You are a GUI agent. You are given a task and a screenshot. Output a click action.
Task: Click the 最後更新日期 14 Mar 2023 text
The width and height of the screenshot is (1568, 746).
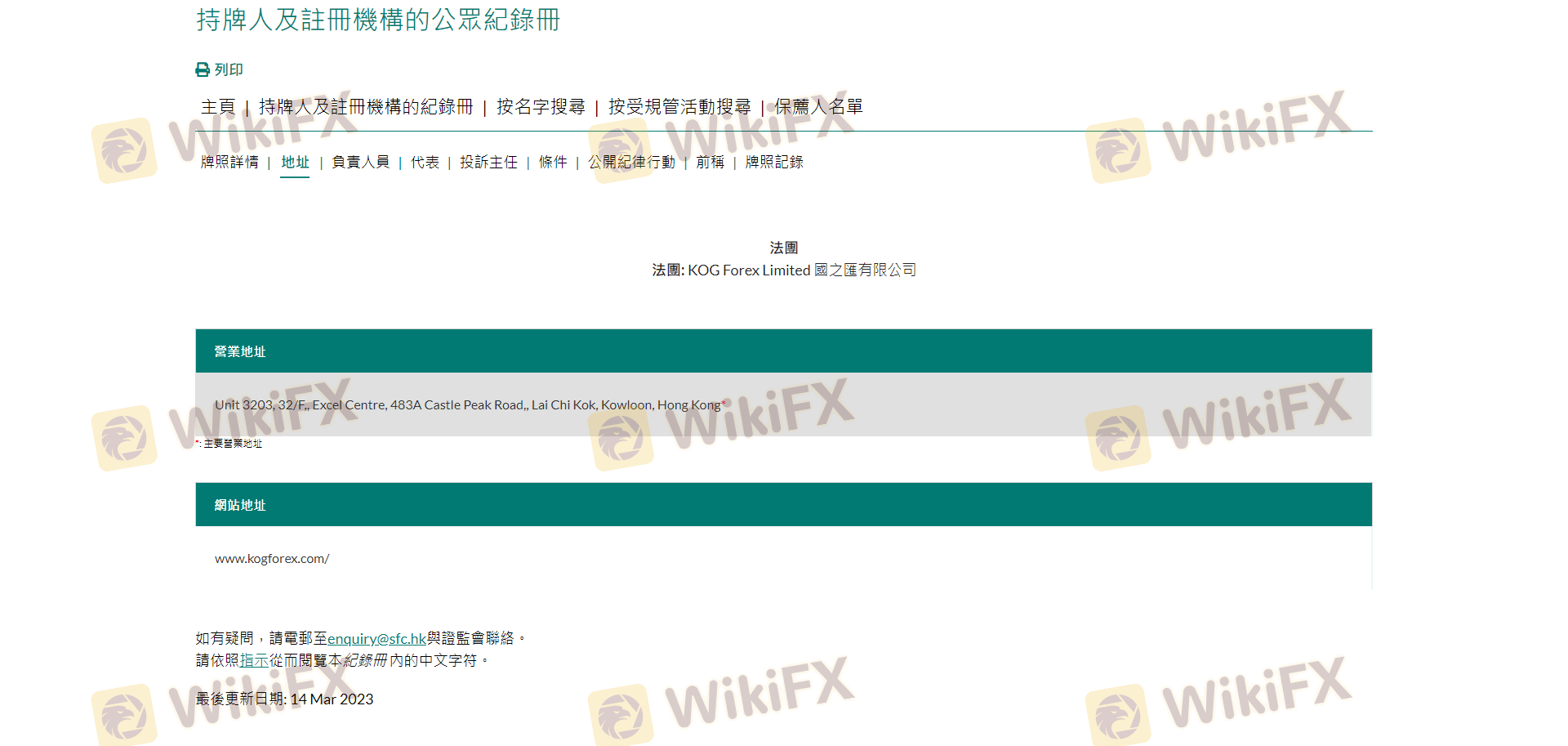tap(284, 699)
